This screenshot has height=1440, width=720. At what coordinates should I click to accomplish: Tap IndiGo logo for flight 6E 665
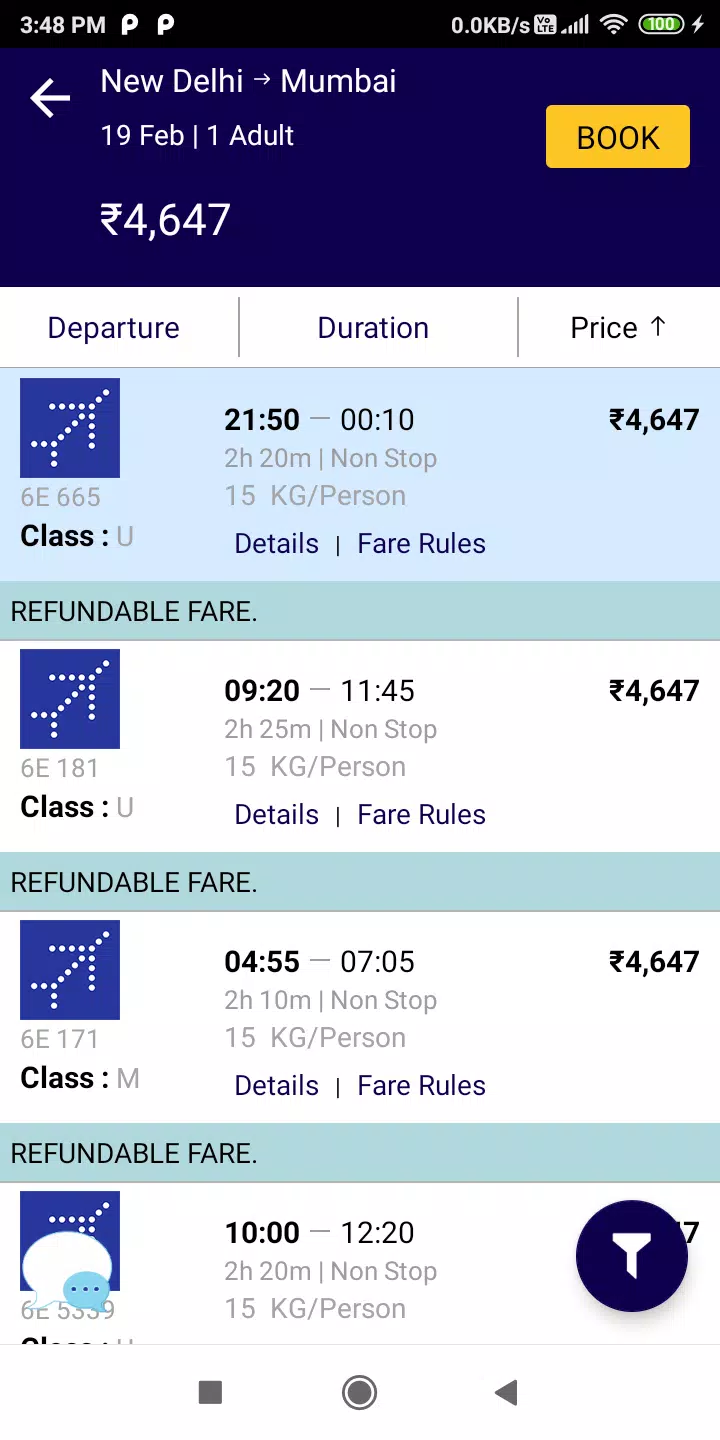[x=70, y=427]
